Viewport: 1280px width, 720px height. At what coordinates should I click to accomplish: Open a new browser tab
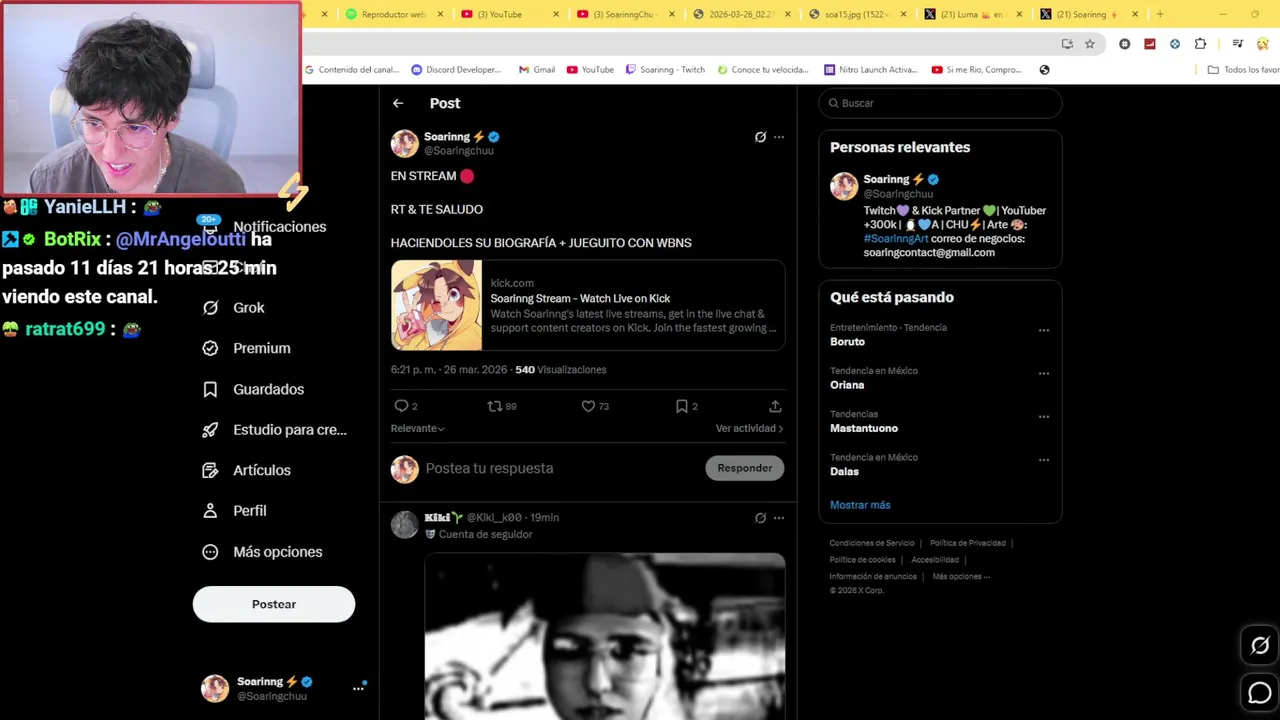1160,14
